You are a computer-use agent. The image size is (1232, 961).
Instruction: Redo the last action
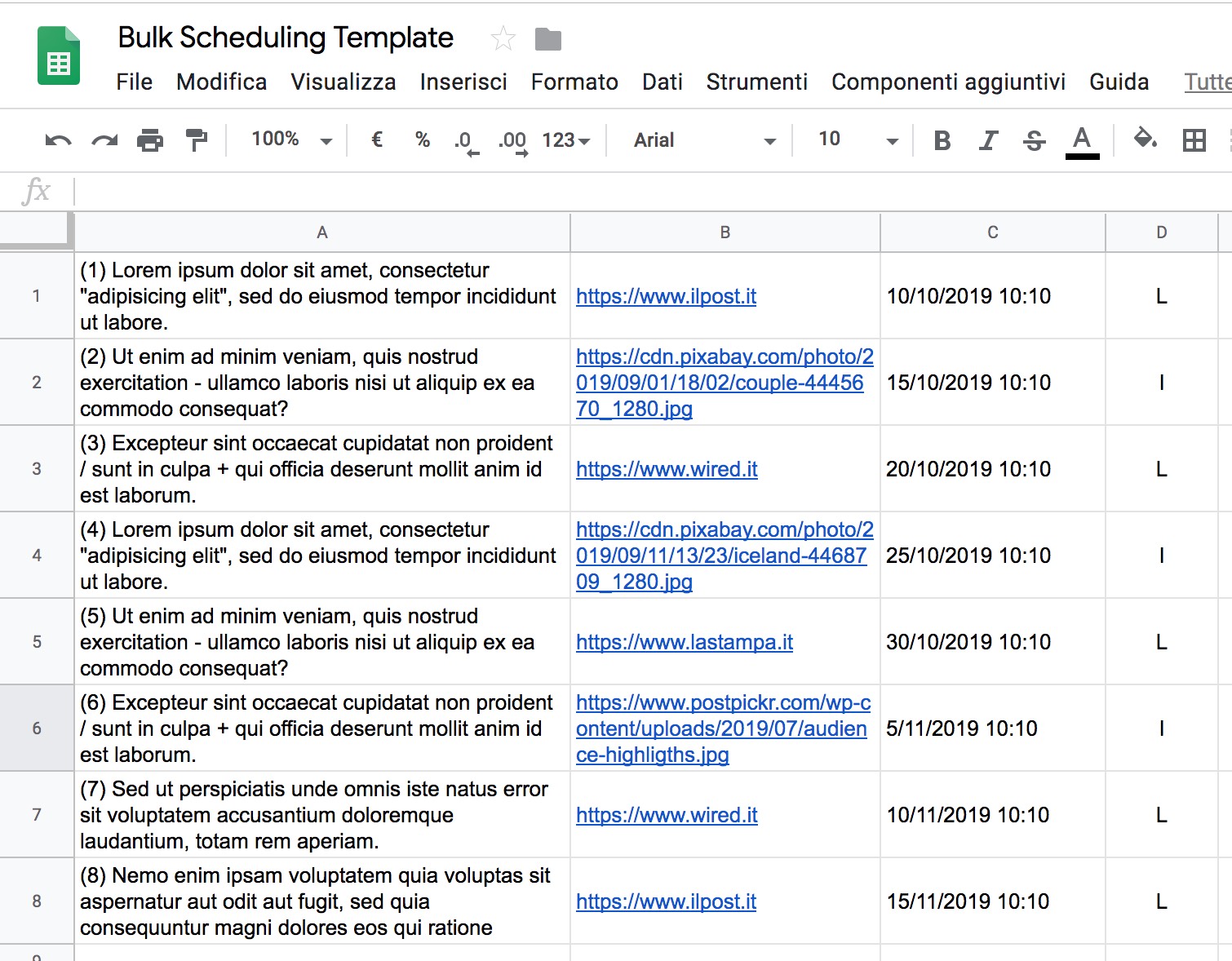click(x=104, y=139)
